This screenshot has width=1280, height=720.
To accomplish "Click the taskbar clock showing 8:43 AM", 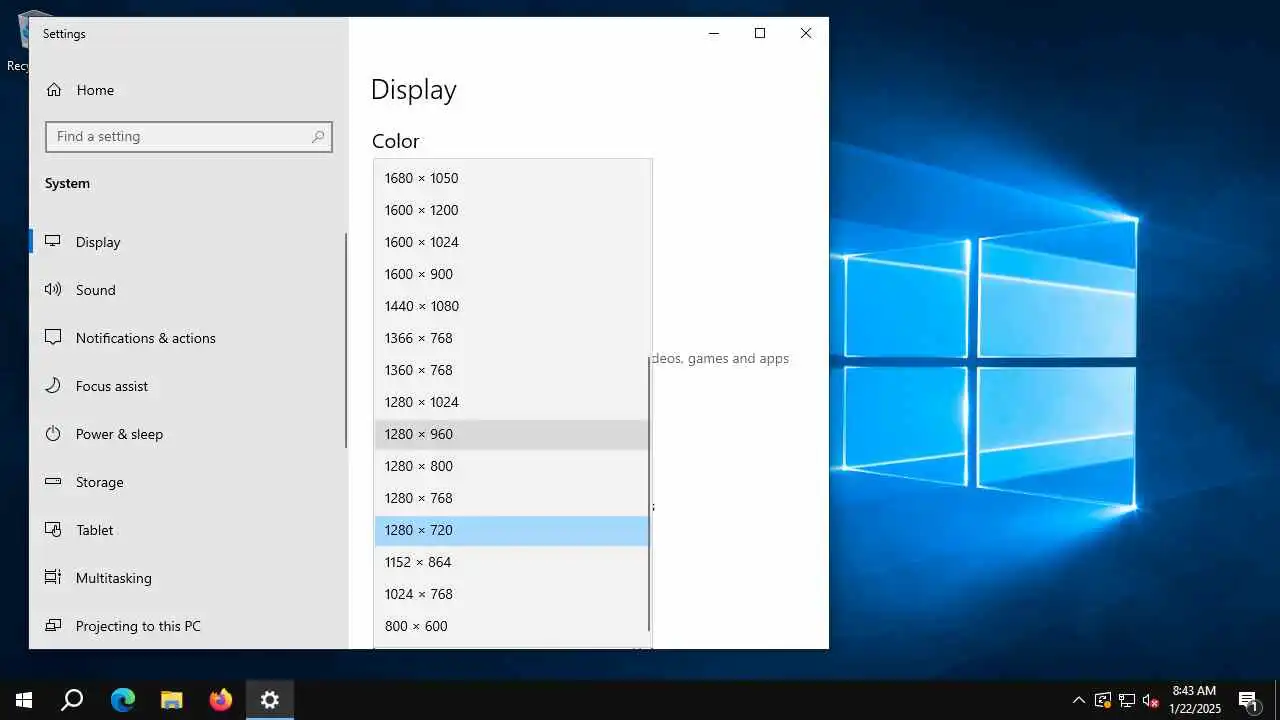I will (1195, 700).
